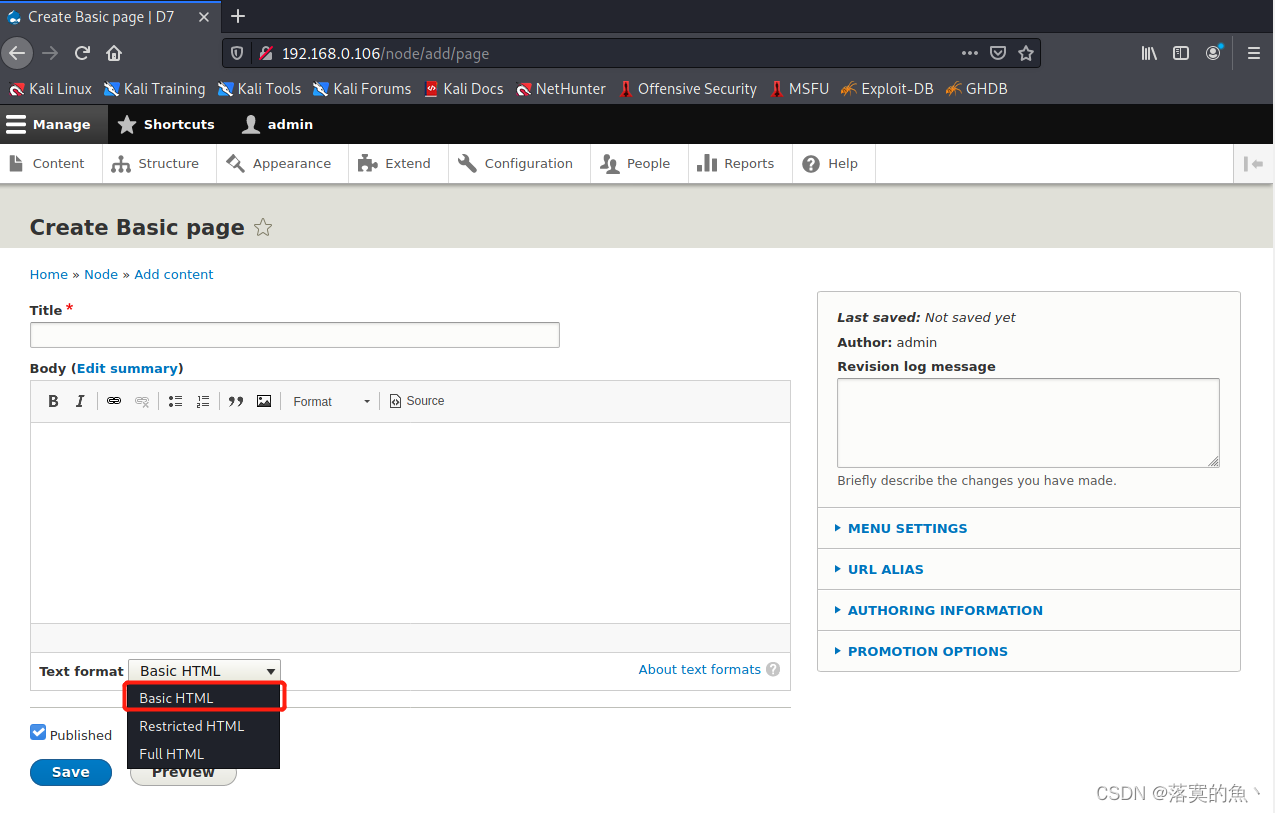Click the Bold icon in editor toolbar
This screenshot has height=813, width=1275.
[x=54, y=401]
